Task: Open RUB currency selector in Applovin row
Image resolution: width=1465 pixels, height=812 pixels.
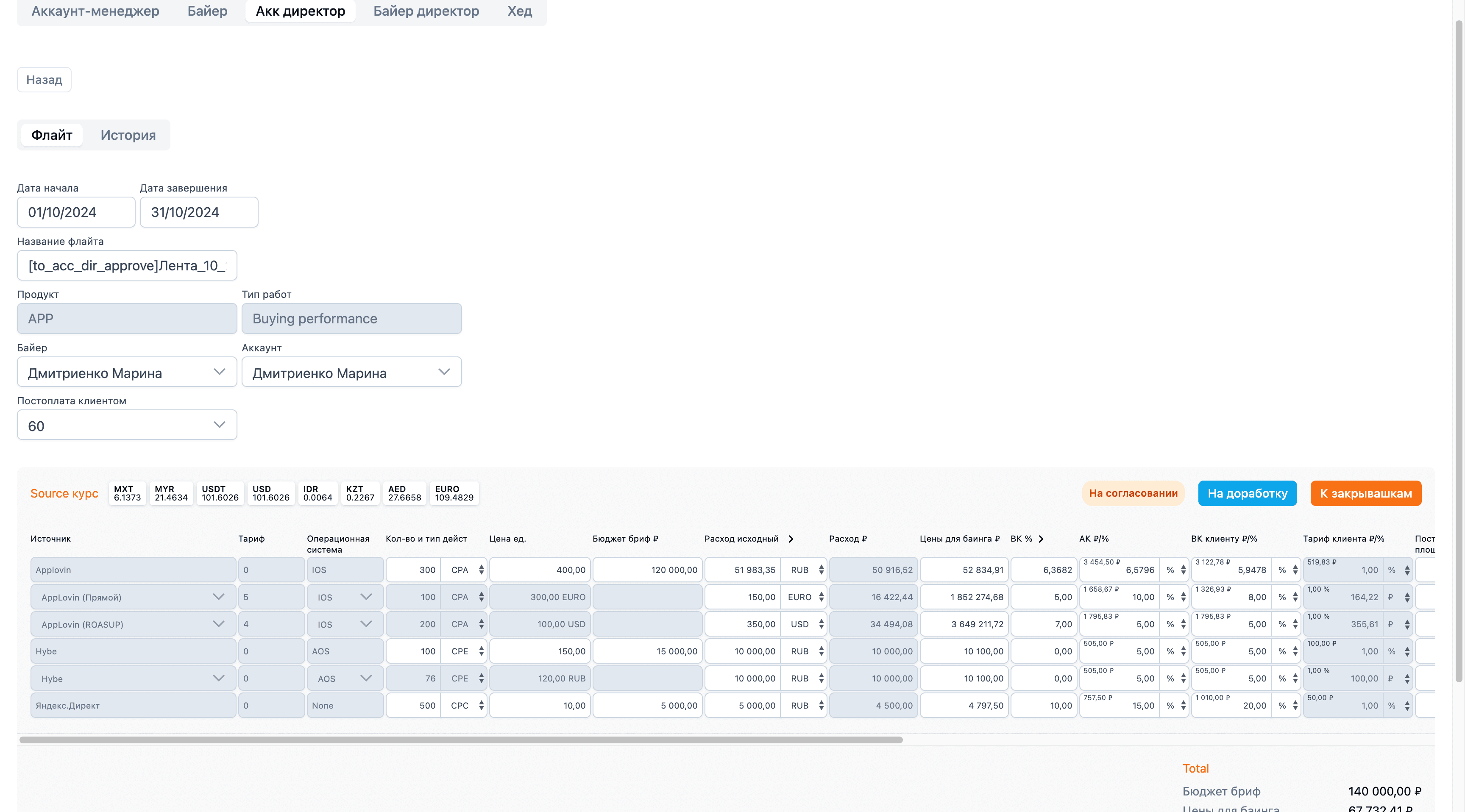Action: 804,570
